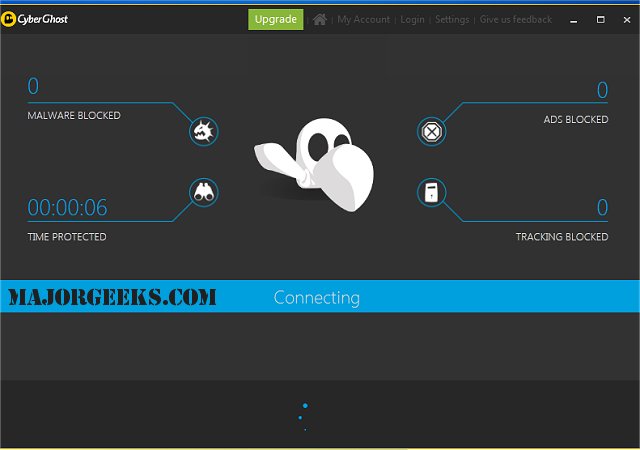Click the ghost mascot in the center
The height and width of the screenshot is (450, 640).
pos(314,164)
